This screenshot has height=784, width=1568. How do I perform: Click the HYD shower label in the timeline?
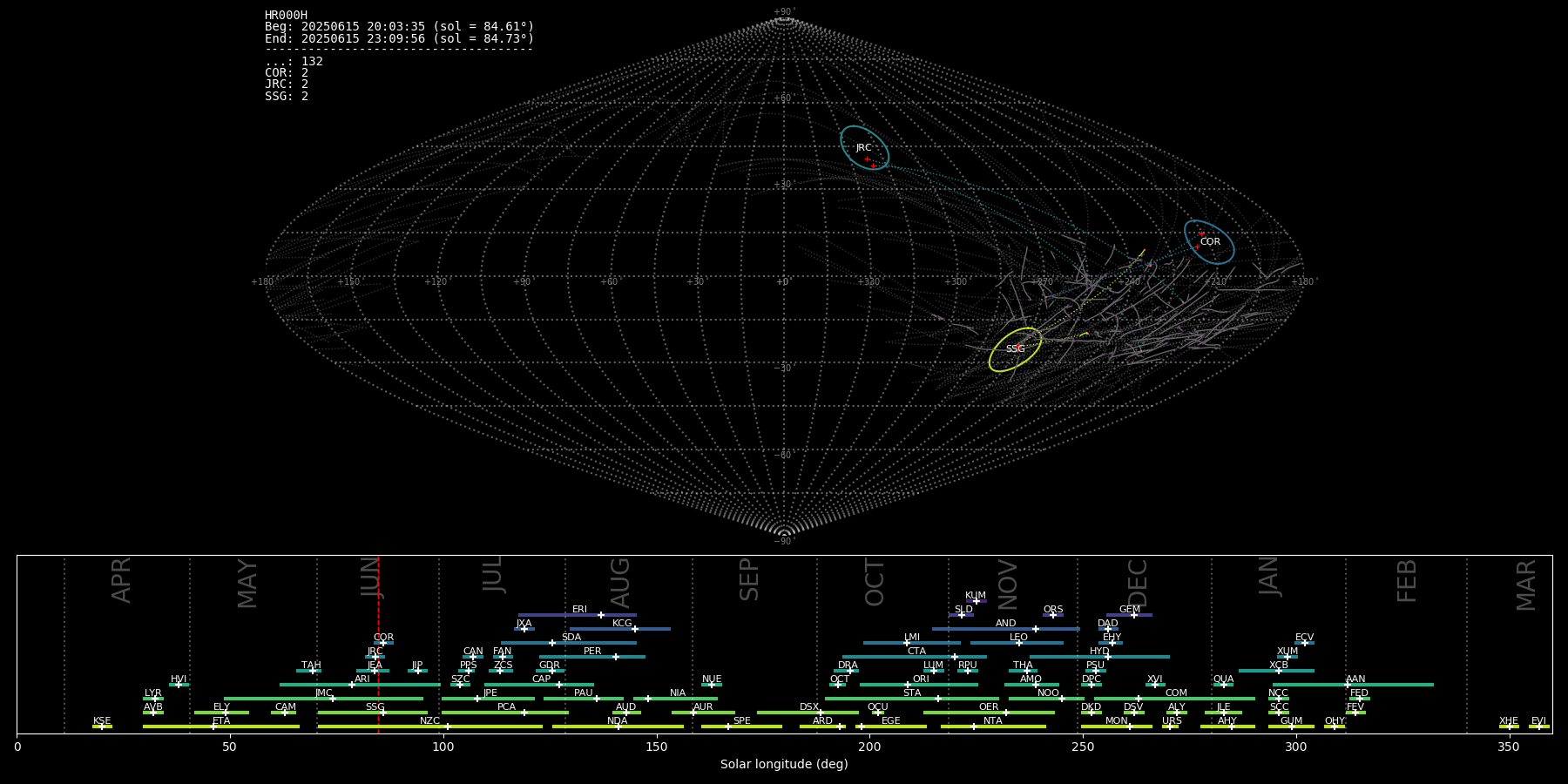click(1099, 652)
